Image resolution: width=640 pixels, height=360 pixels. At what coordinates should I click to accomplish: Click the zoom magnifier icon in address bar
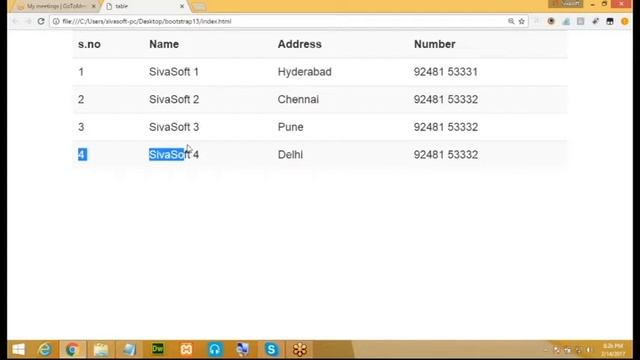point(511,21)
